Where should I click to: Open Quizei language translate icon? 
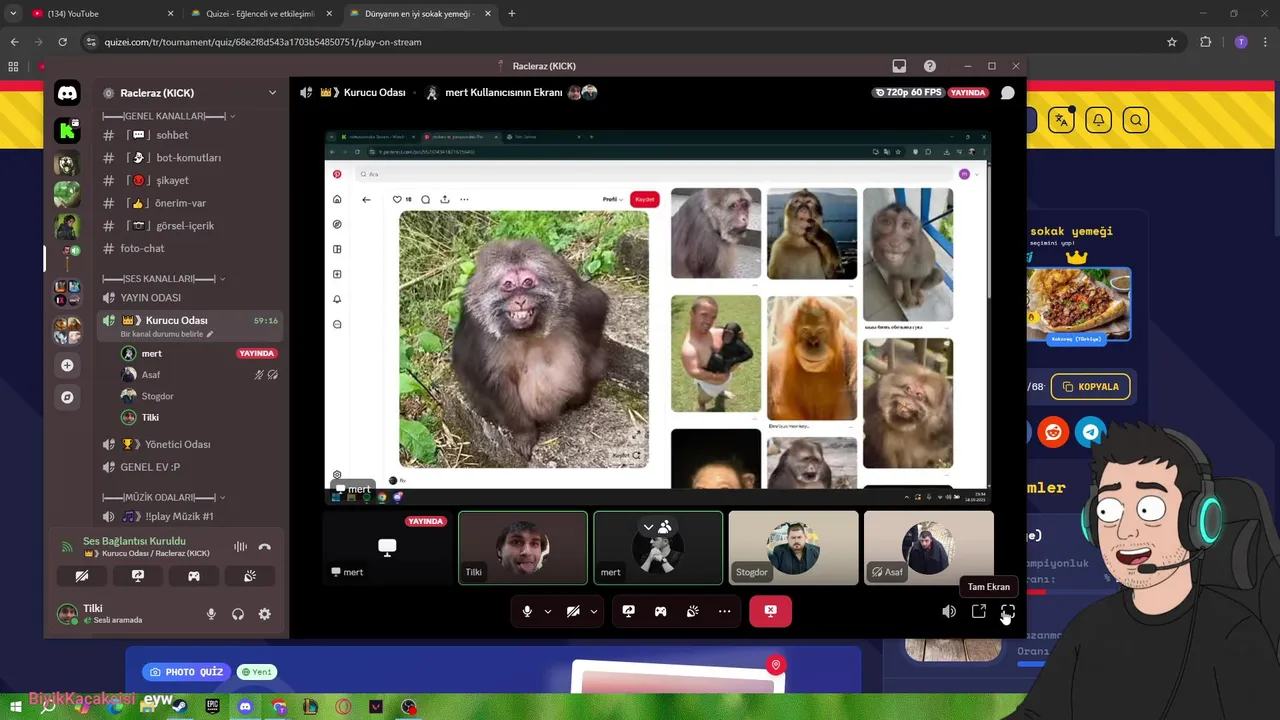[1061, 120]
